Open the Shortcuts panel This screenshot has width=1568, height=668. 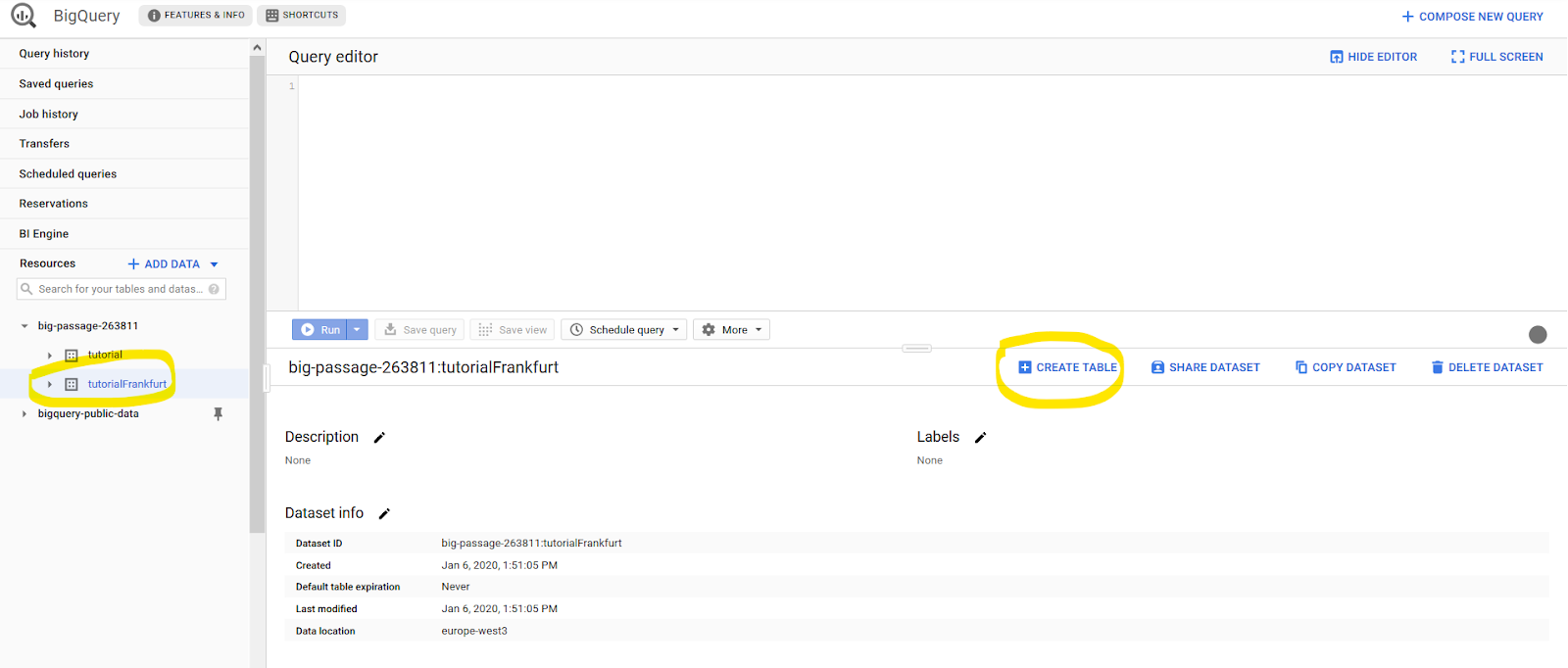pyautogui.click(x=302, y=16)
